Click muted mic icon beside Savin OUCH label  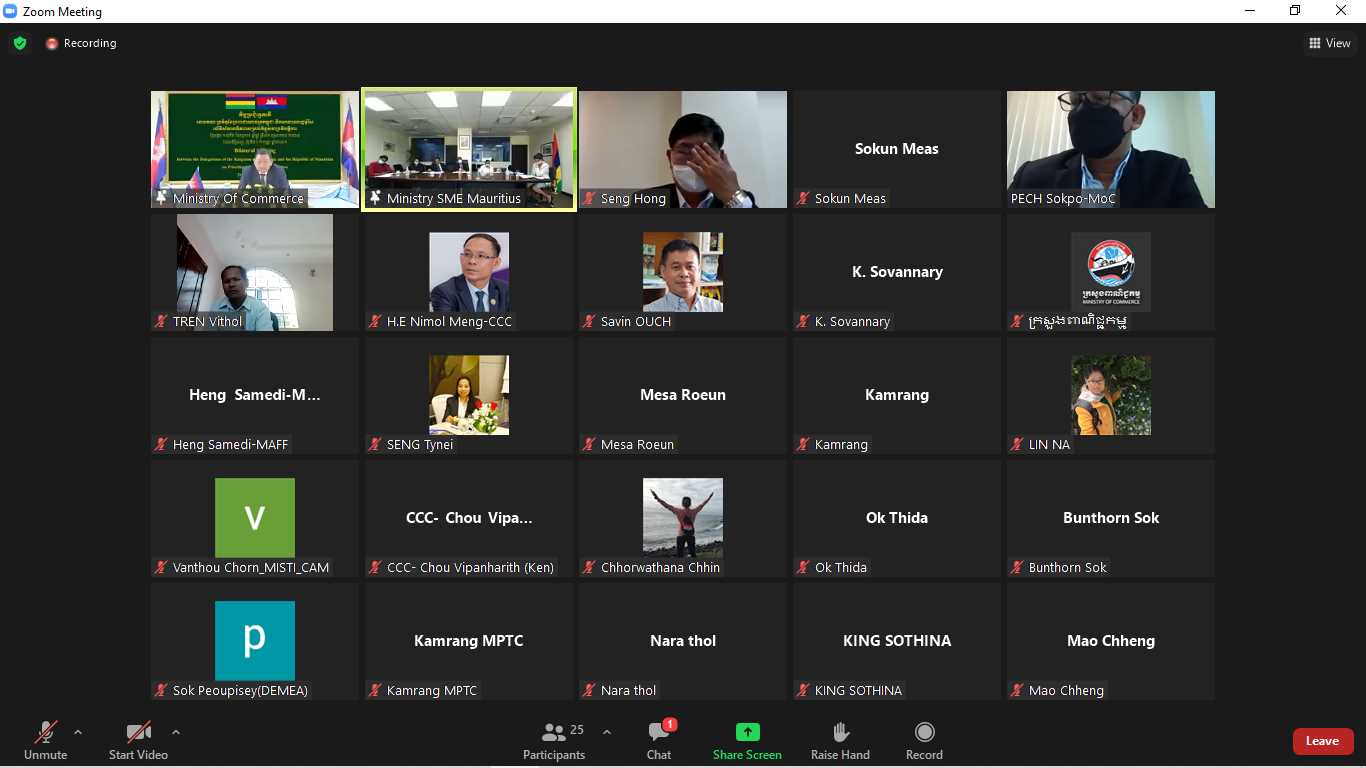click(589, 322)
